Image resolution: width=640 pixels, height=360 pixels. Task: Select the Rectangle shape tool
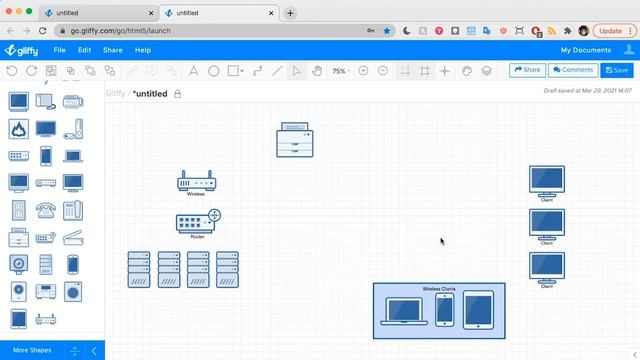[x=233, y=71]
